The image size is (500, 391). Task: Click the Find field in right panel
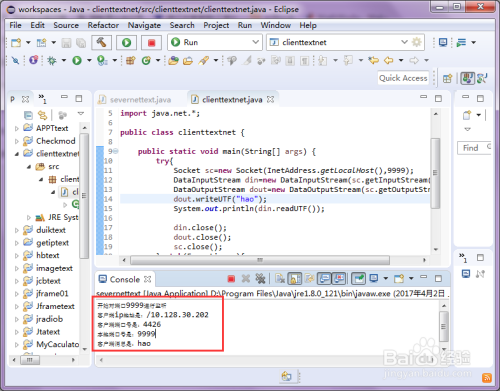474,148
